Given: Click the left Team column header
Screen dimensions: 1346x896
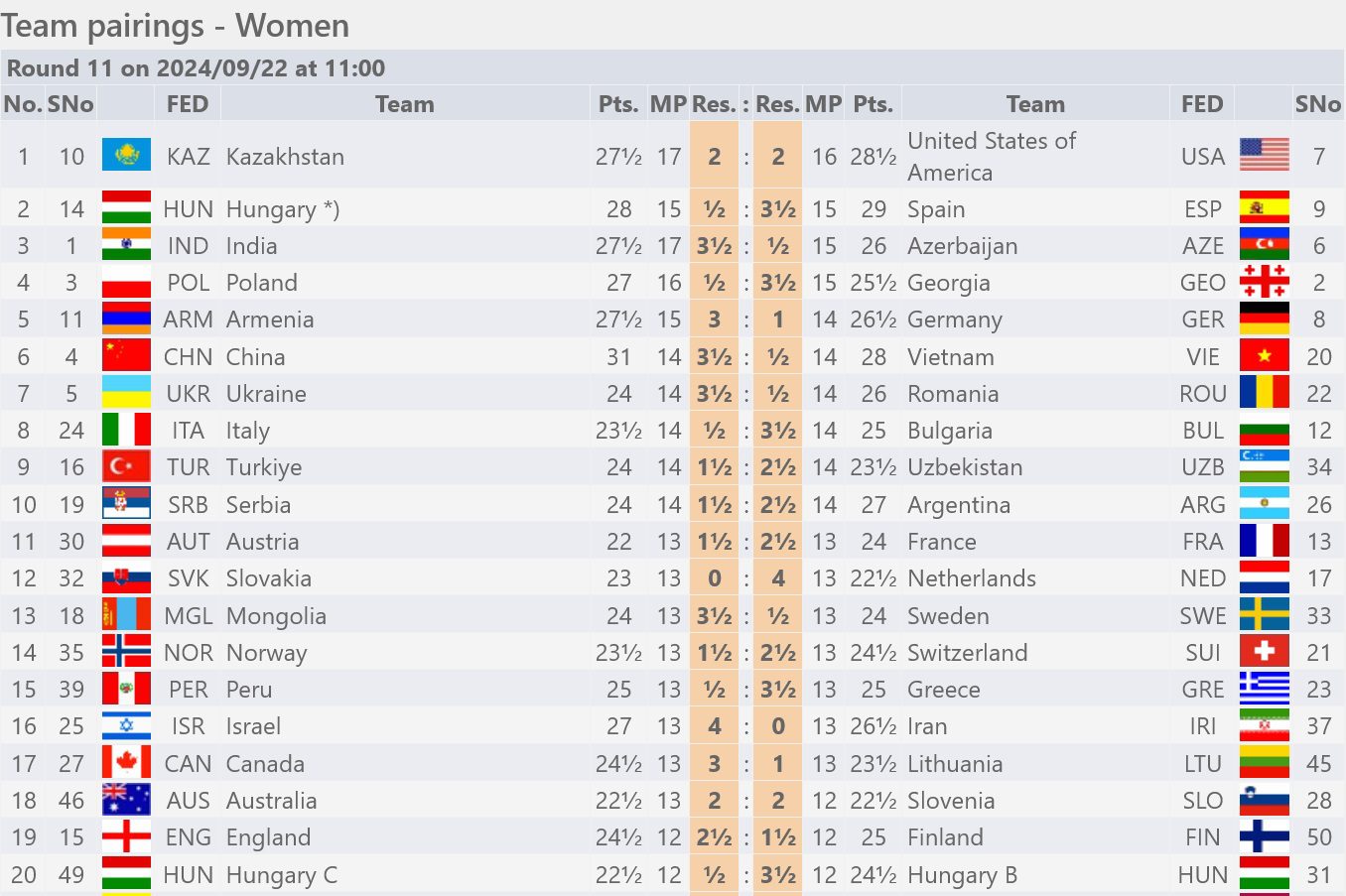Looking at the screenshot, I should [x=405, y=104].
